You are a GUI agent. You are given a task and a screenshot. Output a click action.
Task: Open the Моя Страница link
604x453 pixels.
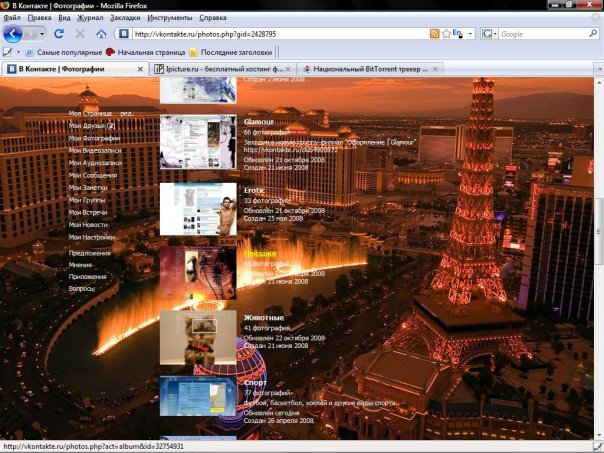pos(90,113)
